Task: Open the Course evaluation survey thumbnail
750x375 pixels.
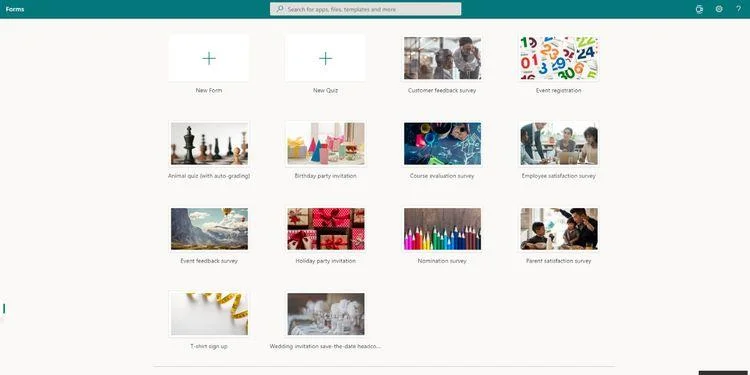Action: coord(442,143)
